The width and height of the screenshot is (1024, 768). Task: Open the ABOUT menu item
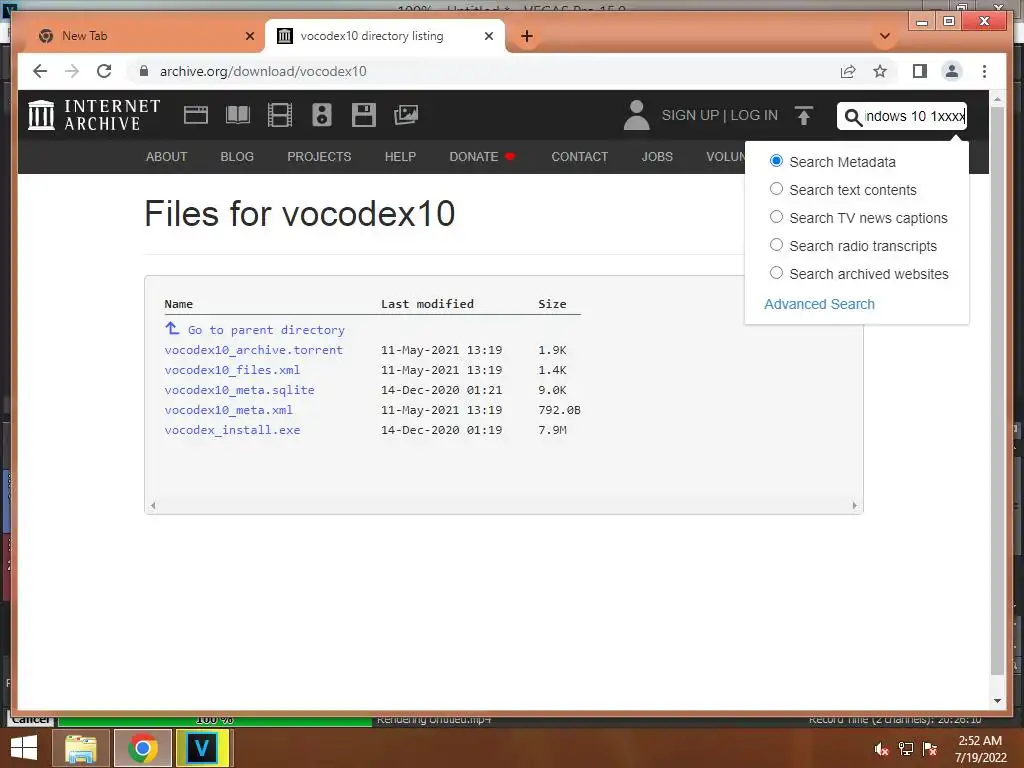point(166,157)
